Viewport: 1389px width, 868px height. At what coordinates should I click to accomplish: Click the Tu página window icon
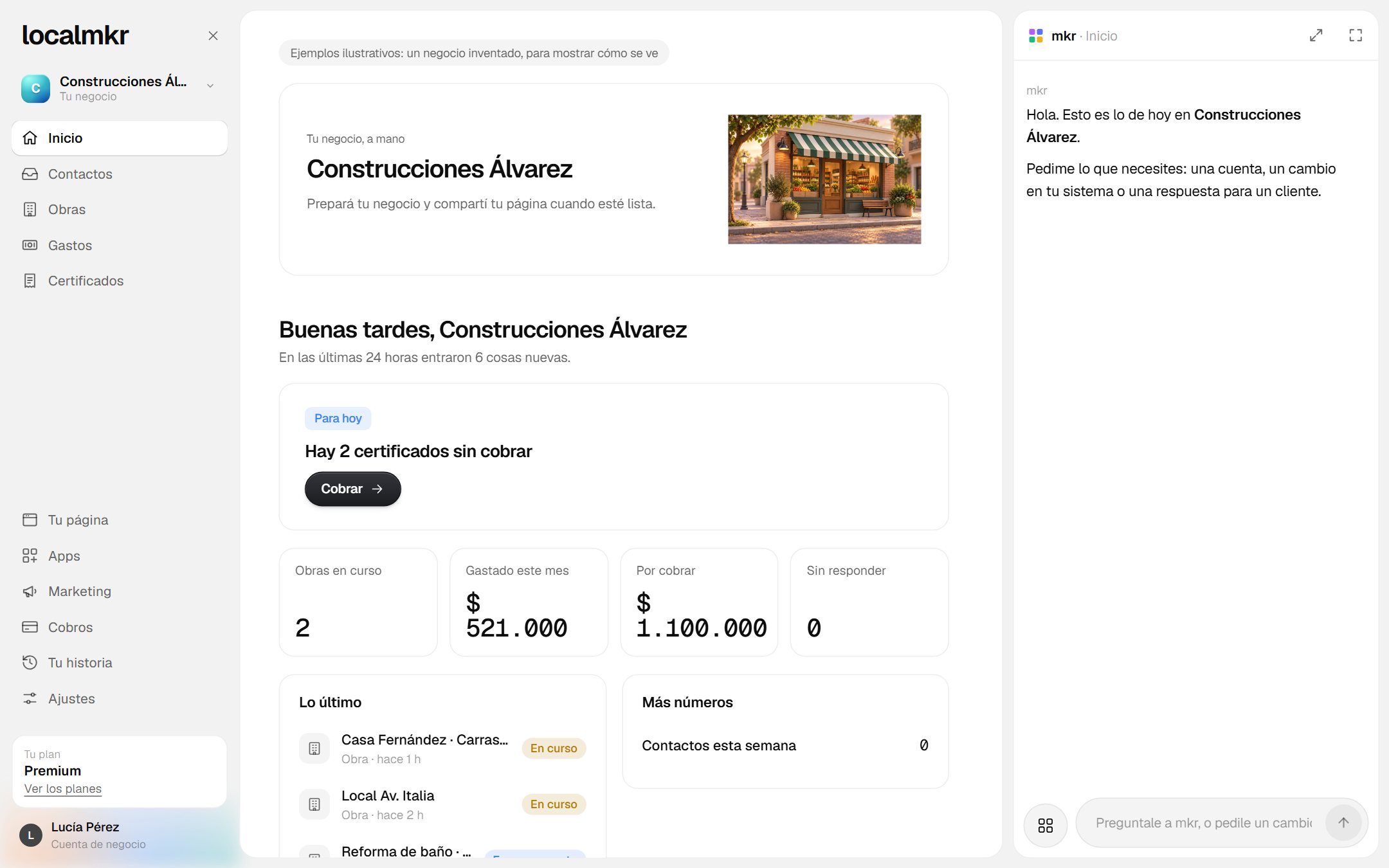tap(30, 520)
